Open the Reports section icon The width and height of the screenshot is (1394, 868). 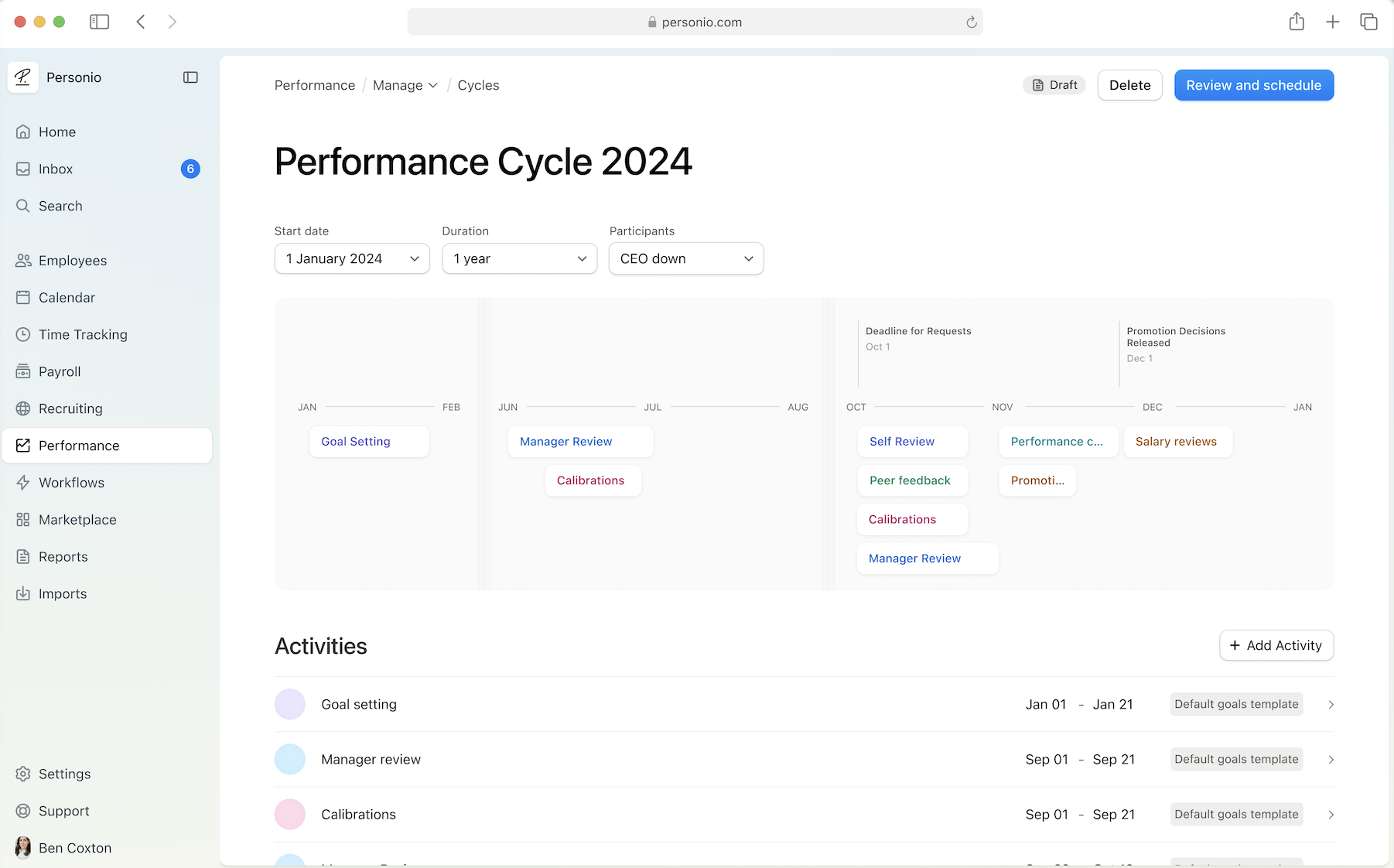click(24, 556)
